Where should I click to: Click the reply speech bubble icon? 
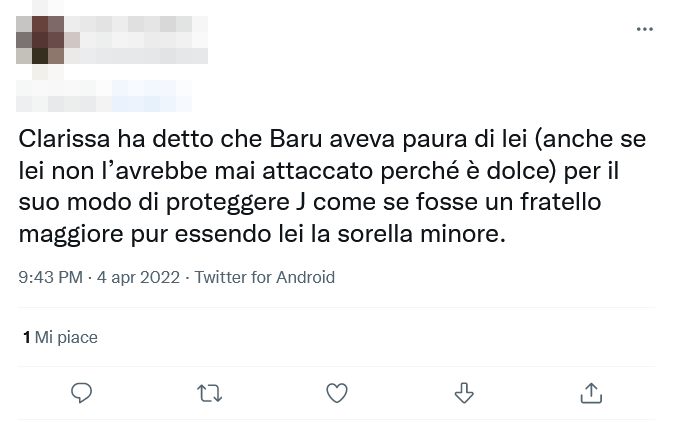tap(82, 393)
